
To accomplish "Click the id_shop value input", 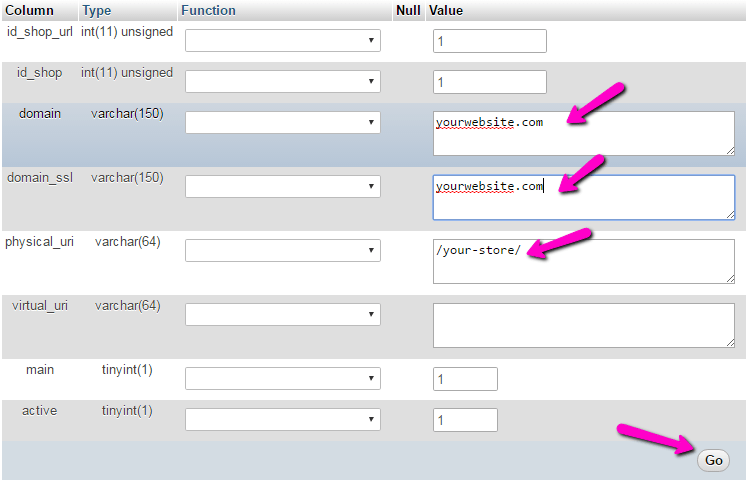I will coord(489,82).
